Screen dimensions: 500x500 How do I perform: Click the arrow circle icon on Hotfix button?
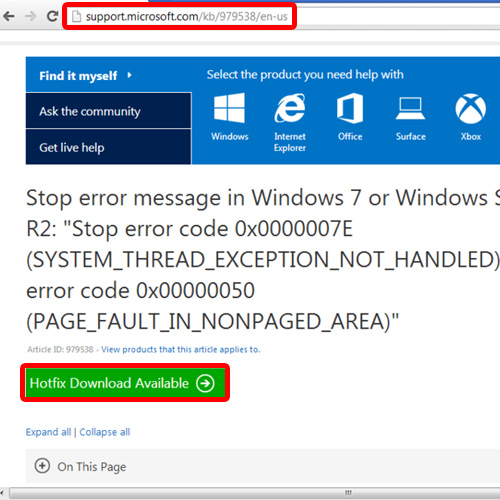(x=205, y=383)
